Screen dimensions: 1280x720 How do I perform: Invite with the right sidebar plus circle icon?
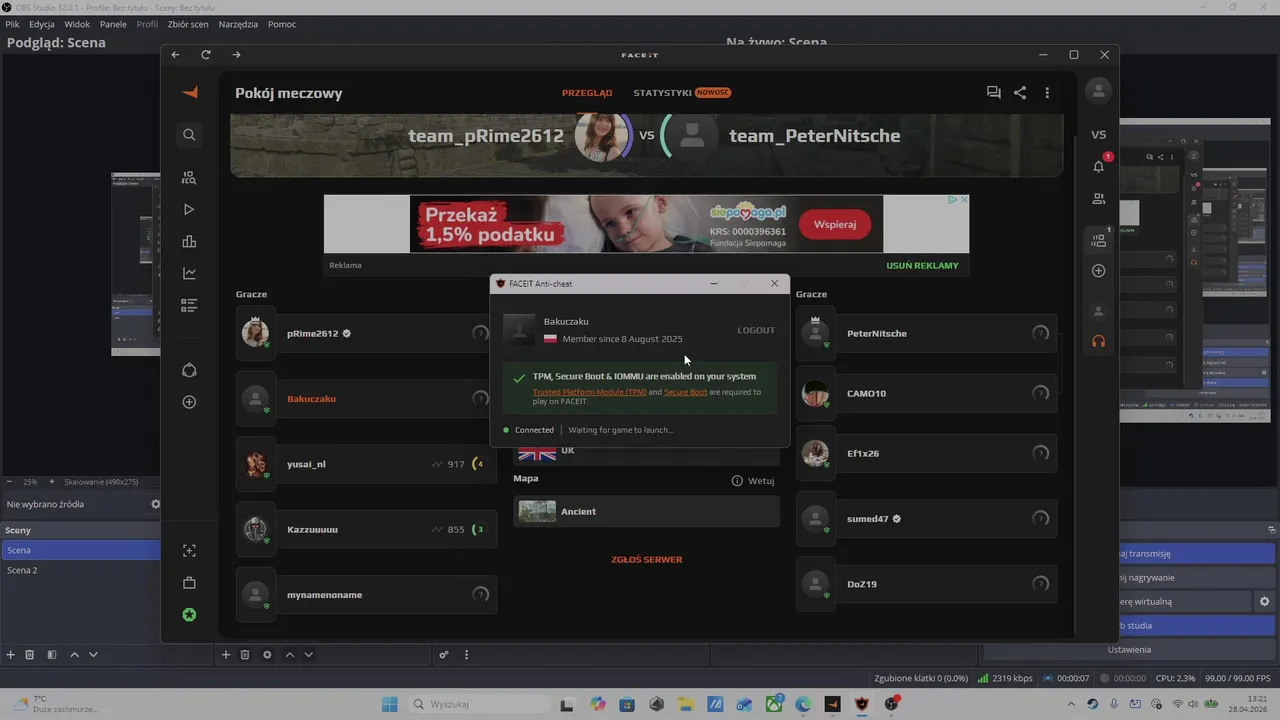coord(1098,271)
